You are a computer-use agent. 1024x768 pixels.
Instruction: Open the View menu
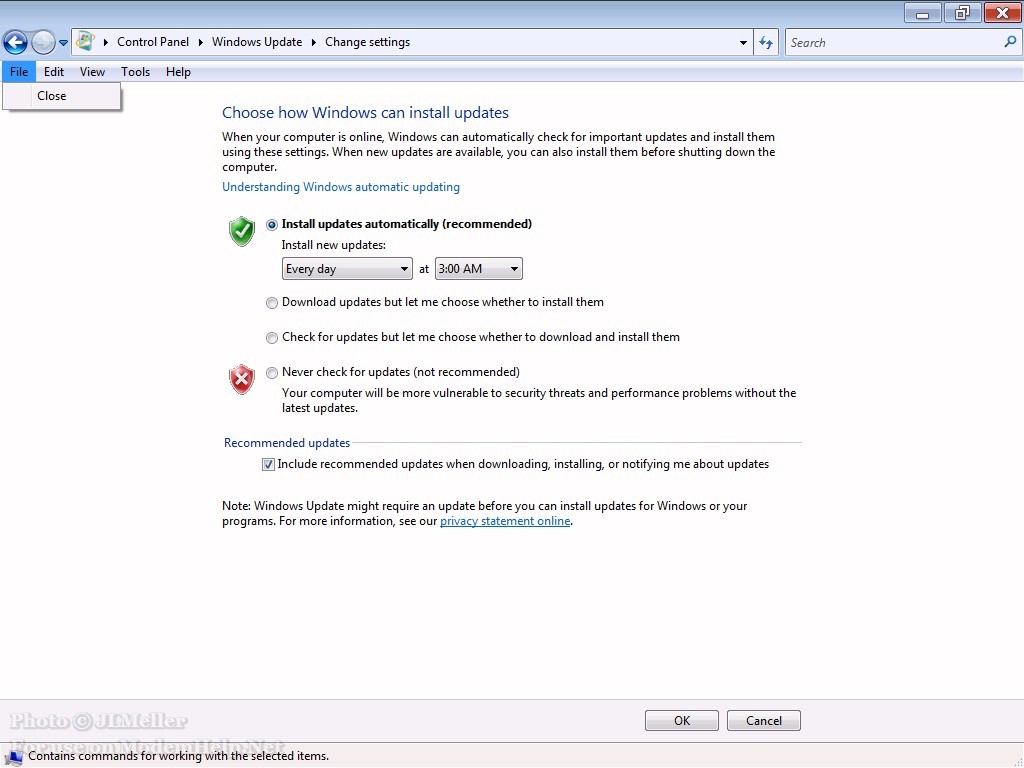(x=92, y=72)
